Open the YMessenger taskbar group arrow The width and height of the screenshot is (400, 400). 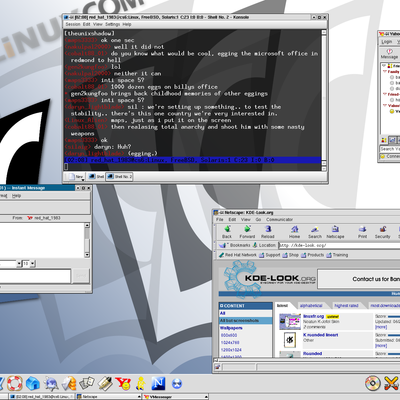[x=206, y=397]
